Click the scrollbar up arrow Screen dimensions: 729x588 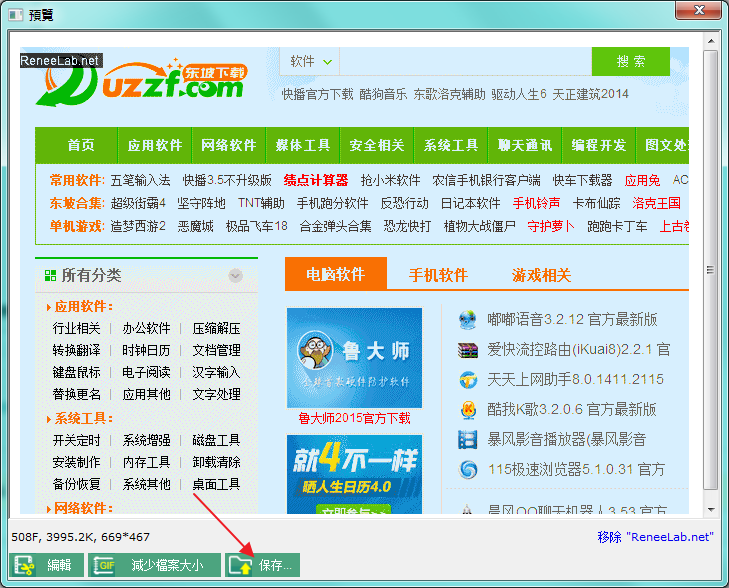click(711, 41)
